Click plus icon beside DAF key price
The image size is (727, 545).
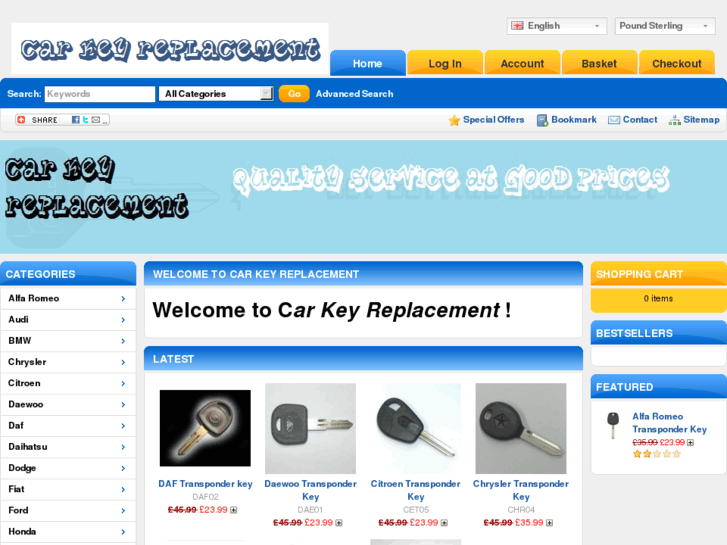click(x=234, y=510)
